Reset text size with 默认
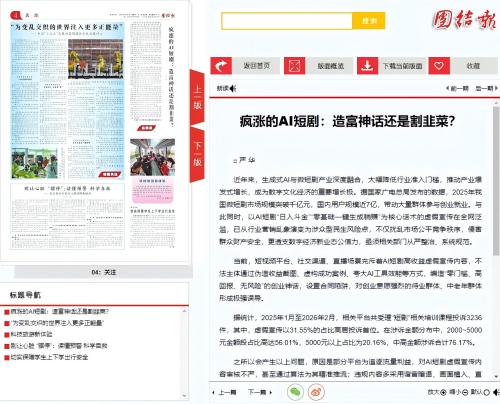 [x=480, y=392]
